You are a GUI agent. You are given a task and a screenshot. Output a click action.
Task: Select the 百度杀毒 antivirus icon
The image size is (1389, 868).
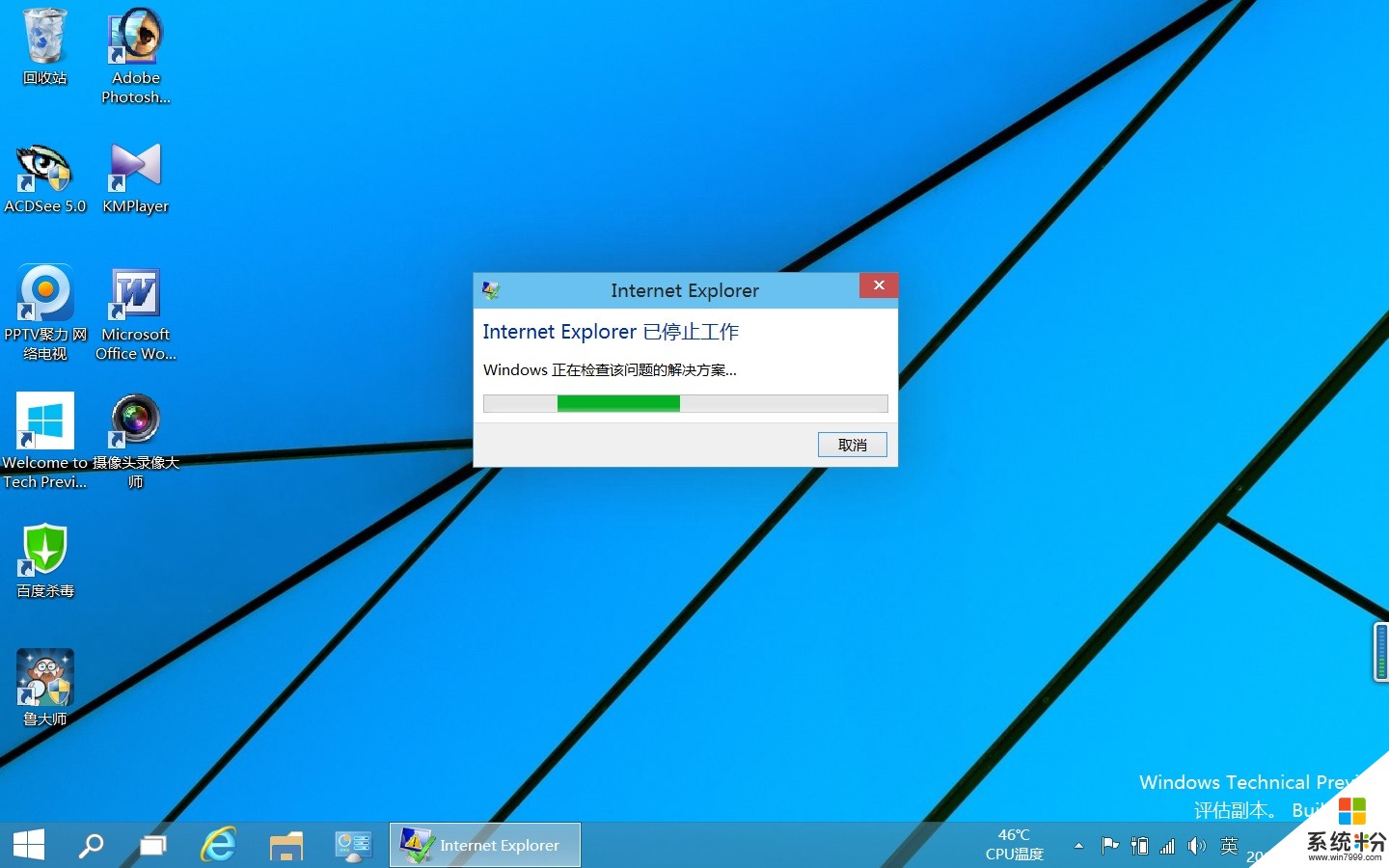coord(44,560)
